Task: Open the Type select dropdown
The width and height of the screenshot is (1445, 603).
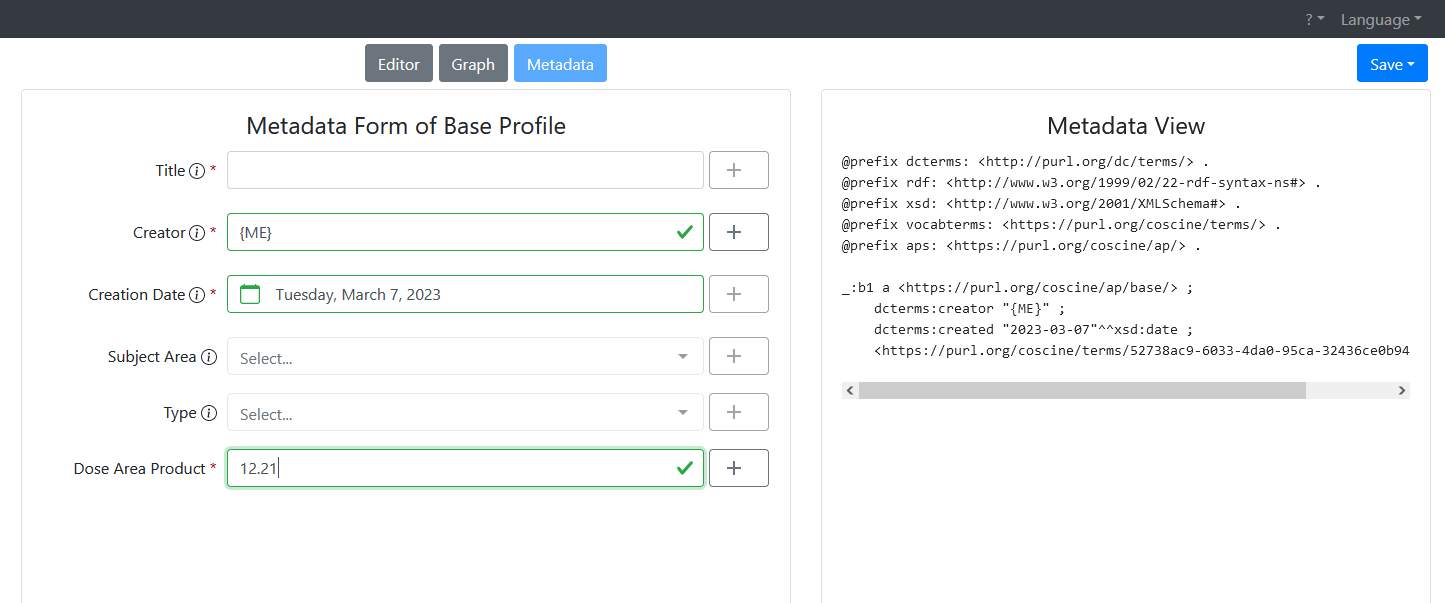Action: pos(465,412)
